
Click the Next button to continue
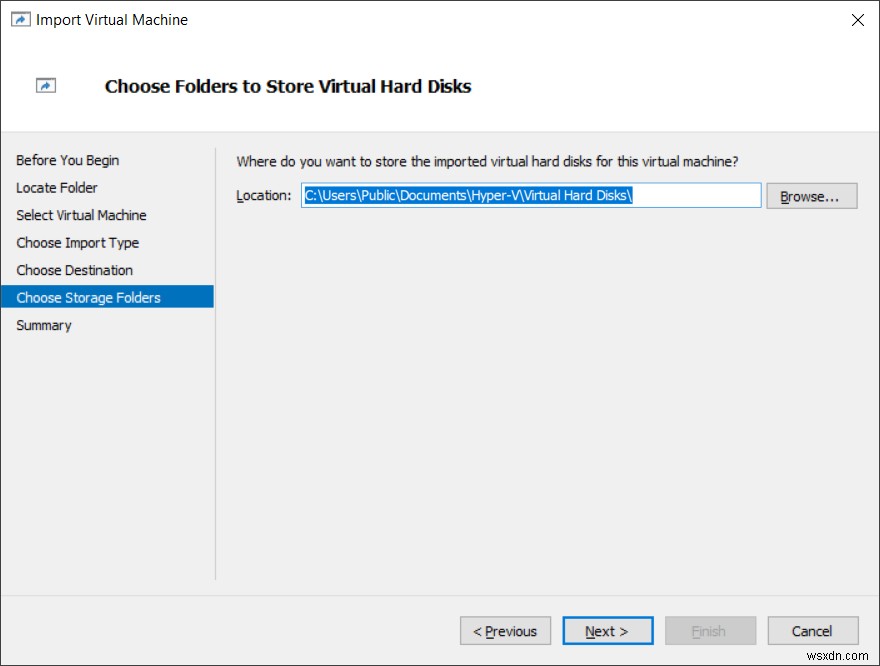[x=607, y=631]
